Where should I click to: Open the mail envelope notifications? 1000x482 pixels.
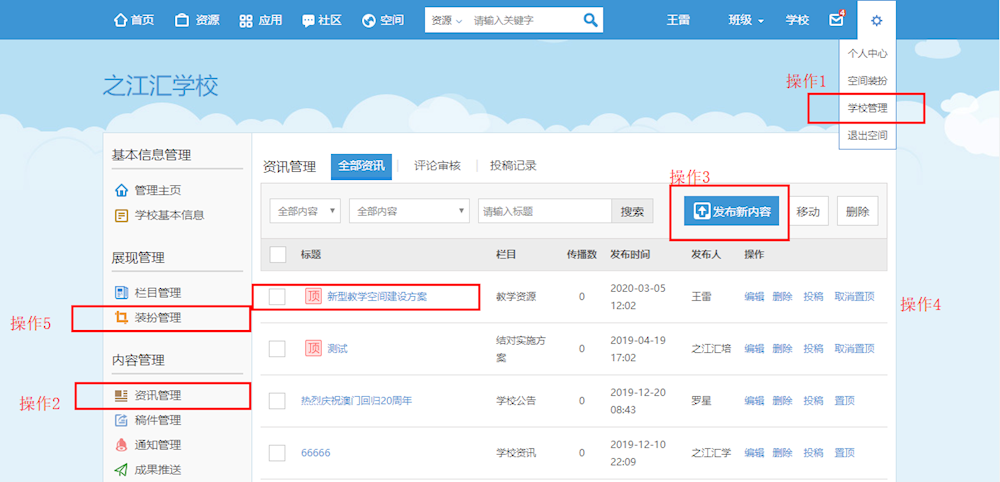836,20
